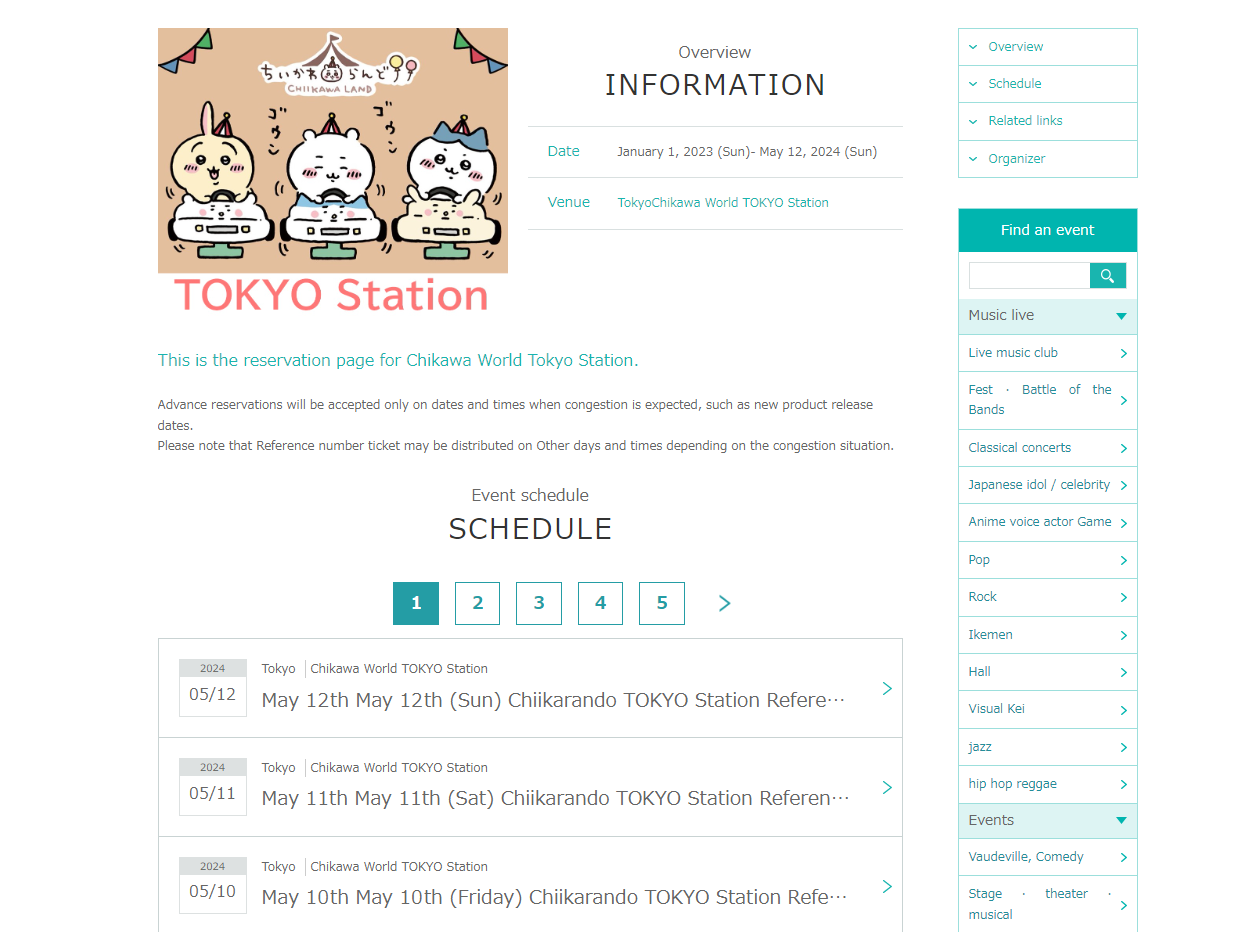
Task: Click the arrow beside Classical concerts
Action: click(x=1123, y=448)
